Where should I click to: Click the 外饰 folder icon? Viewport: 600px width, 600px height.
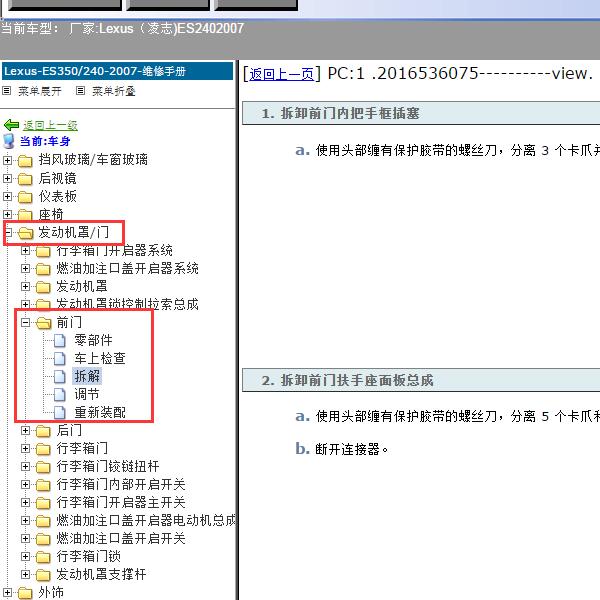(x=25, y=593)
